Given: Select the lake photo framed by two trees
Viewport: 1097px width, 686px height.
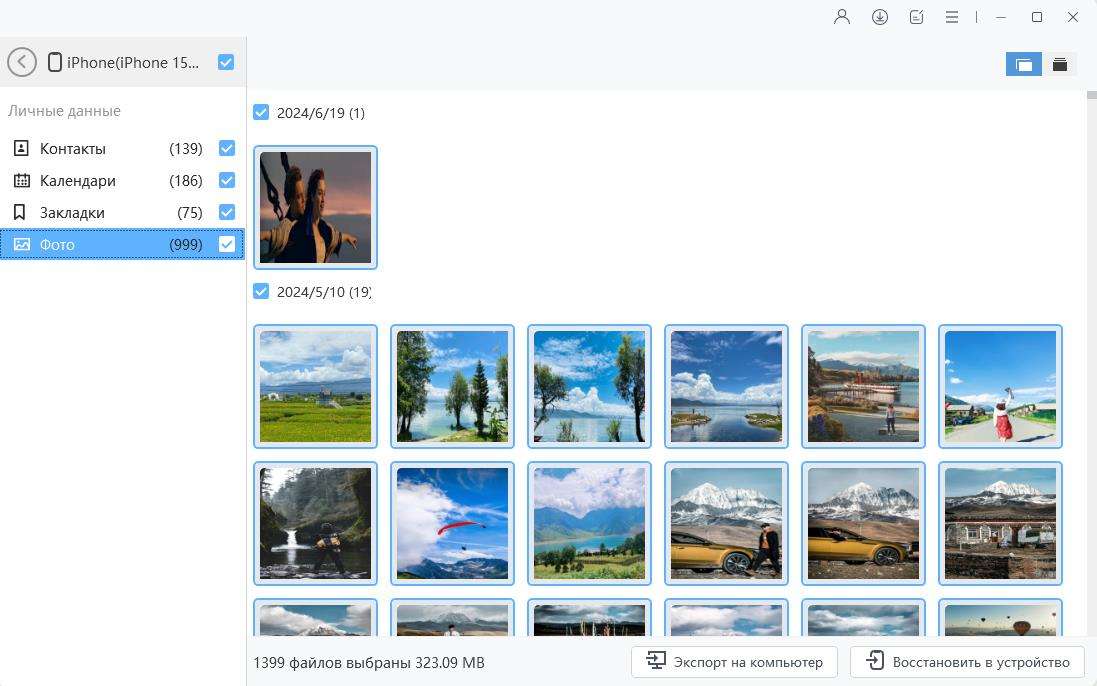Looking at the screenshot, I should click(x=590, y=386).
